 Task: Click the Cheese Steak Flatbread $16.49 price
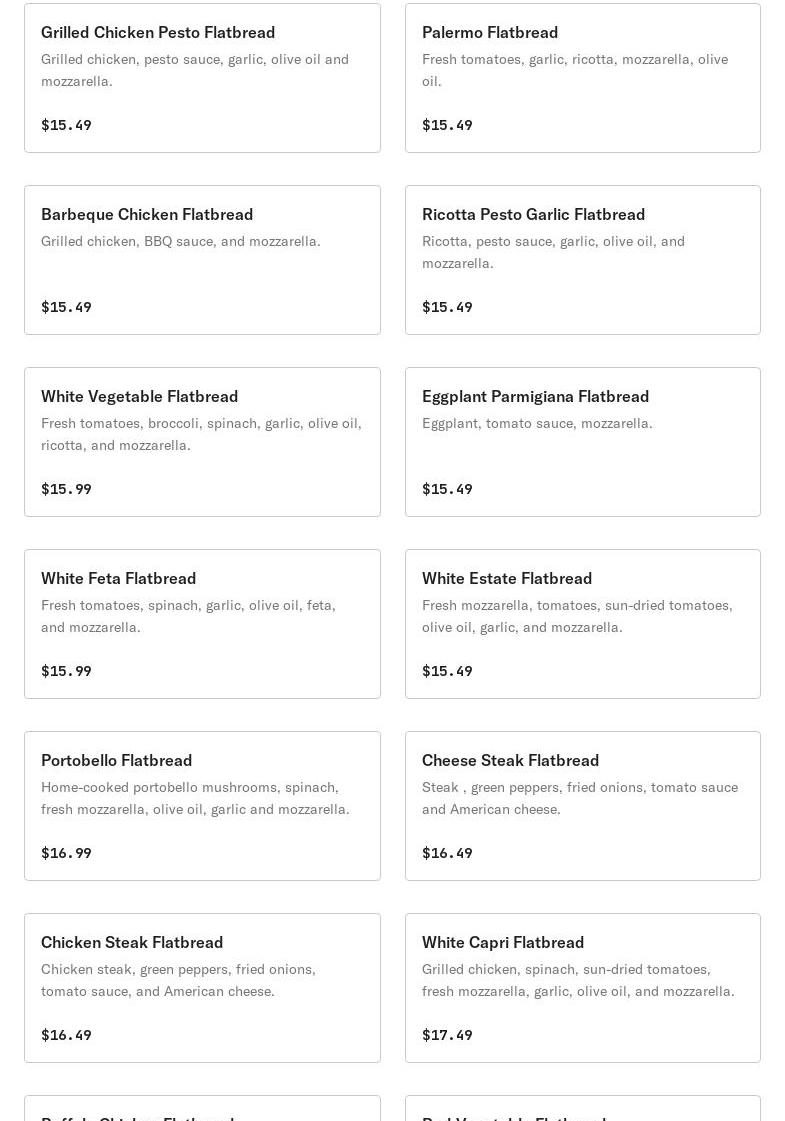click(x=447, y=853)
